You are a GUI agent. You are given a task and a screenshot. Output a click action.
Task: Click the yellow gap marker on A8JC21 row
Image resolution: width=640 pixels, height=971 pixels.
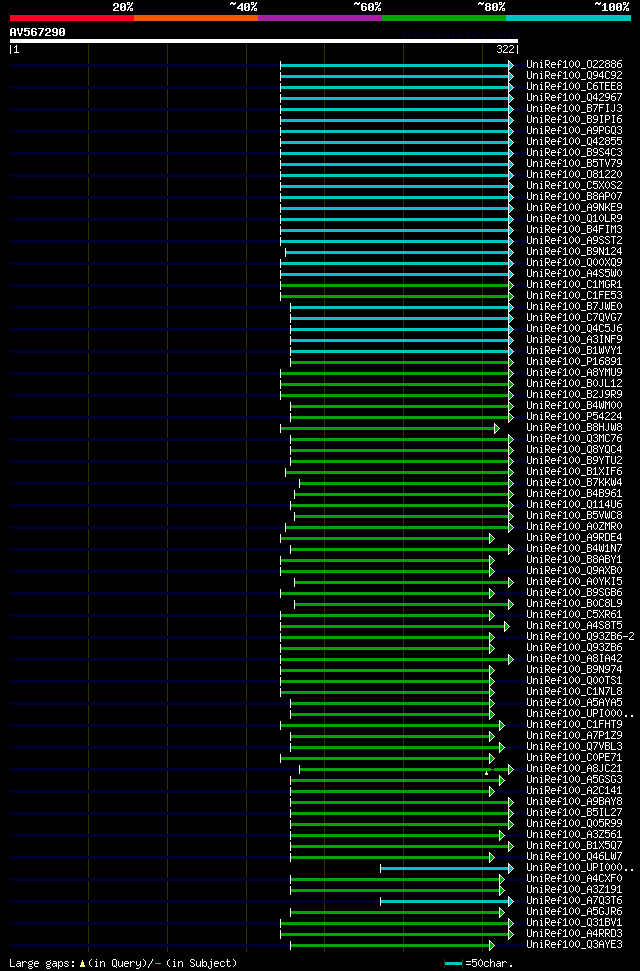(x=486, y=773)
